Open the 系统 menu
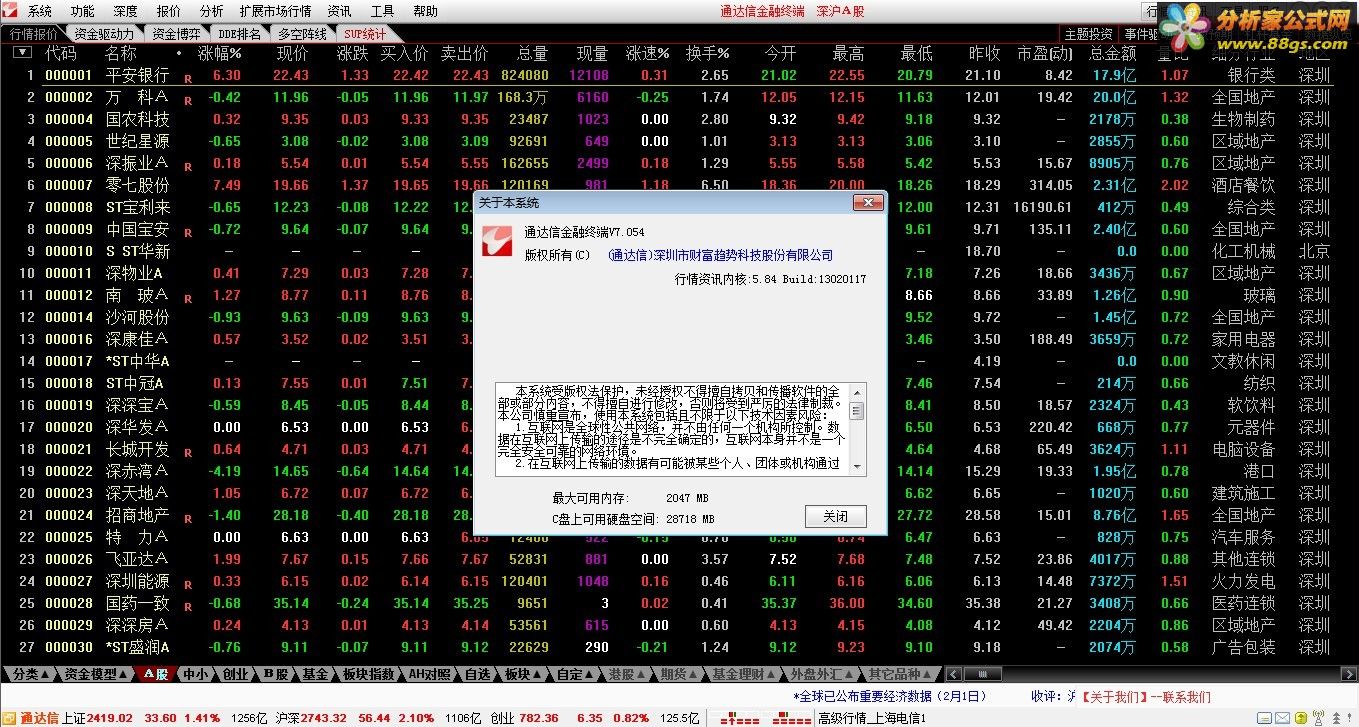This screenshot has height=727, width=1359. pyautogui.click(x=40, y=11)
